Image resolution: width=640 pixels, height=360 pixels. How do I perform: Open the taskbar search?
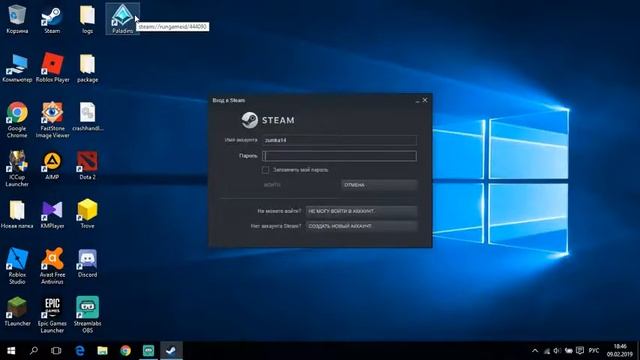34,351
